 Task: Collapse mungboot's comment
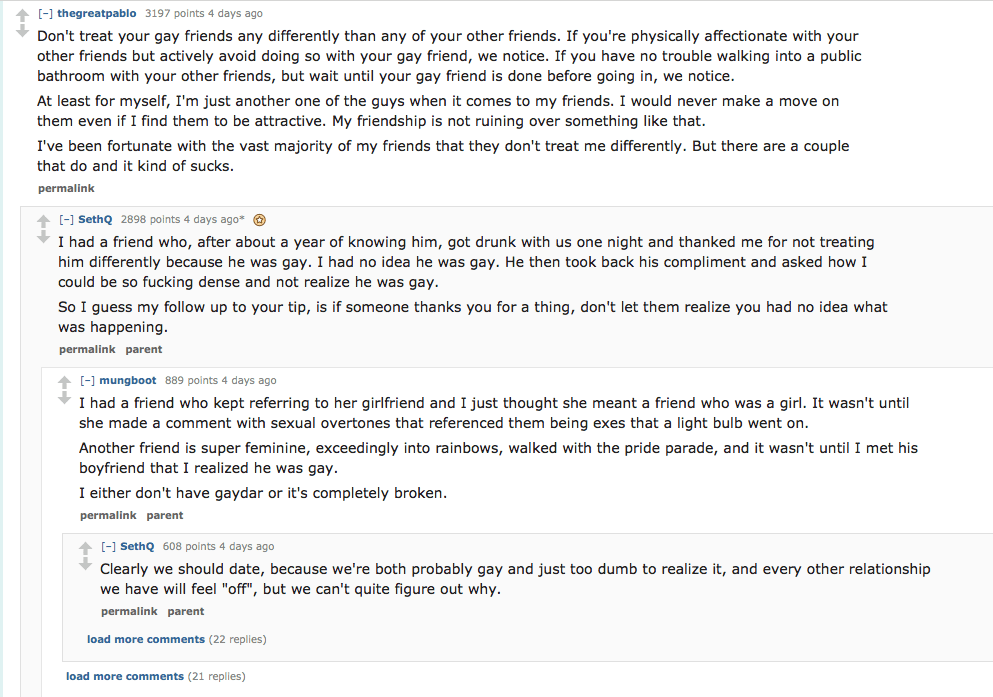[87, 381]
